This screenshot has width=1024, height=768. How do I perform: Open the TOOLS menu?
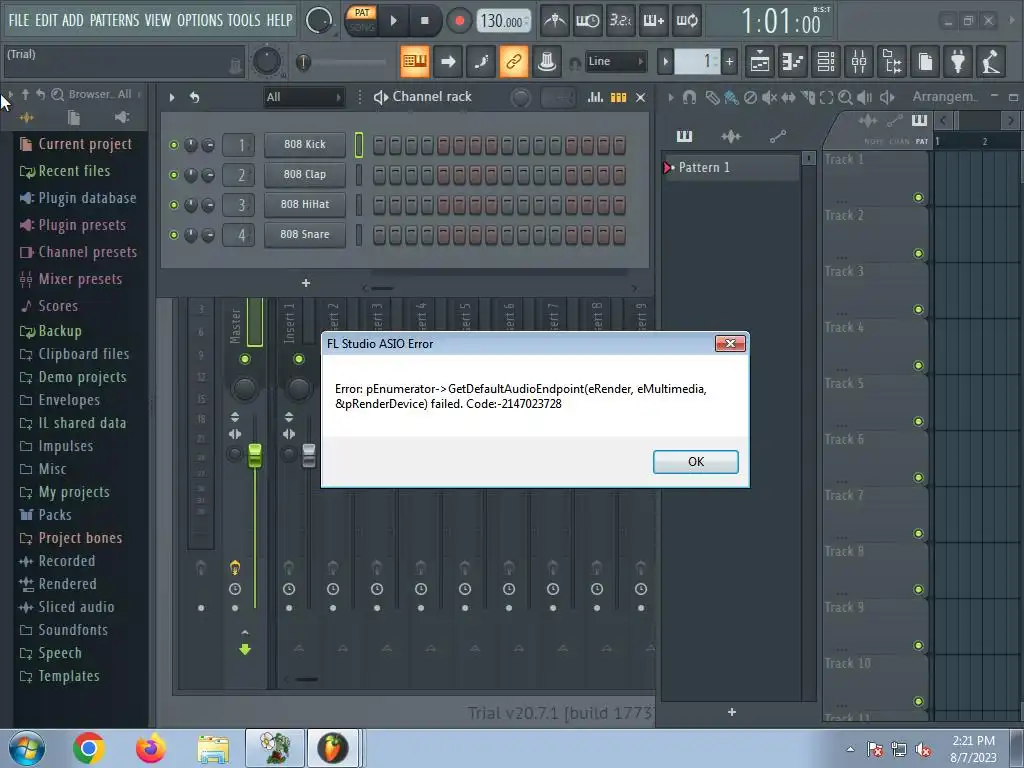[244, 20]
